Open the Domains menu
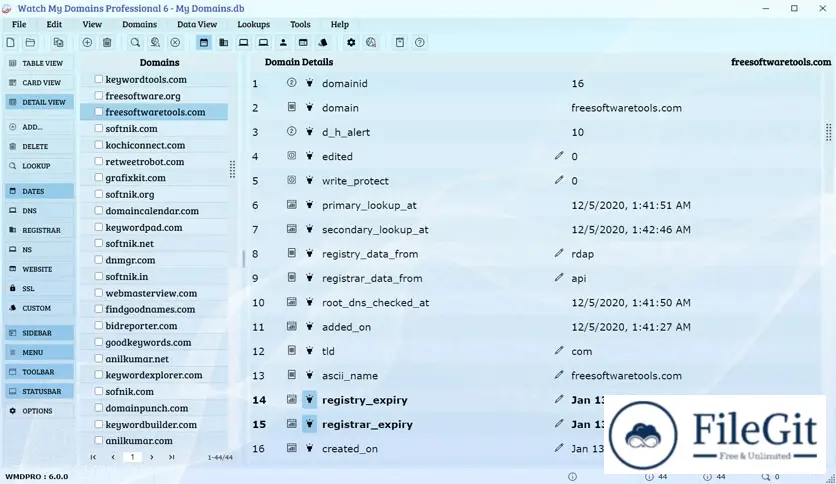Screen dimensions: 836x484 pos(139,24)
